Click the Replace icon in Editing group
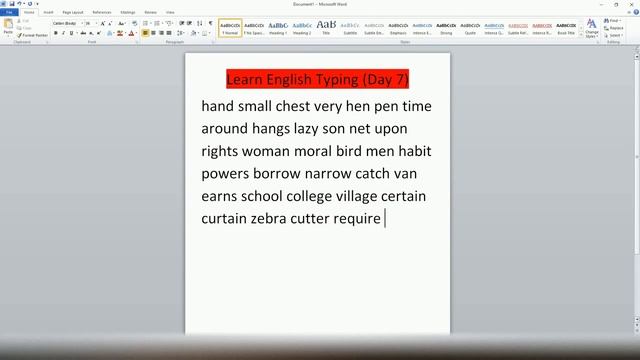The width and height of the screenshot is (640, 360). pos(613,28)
